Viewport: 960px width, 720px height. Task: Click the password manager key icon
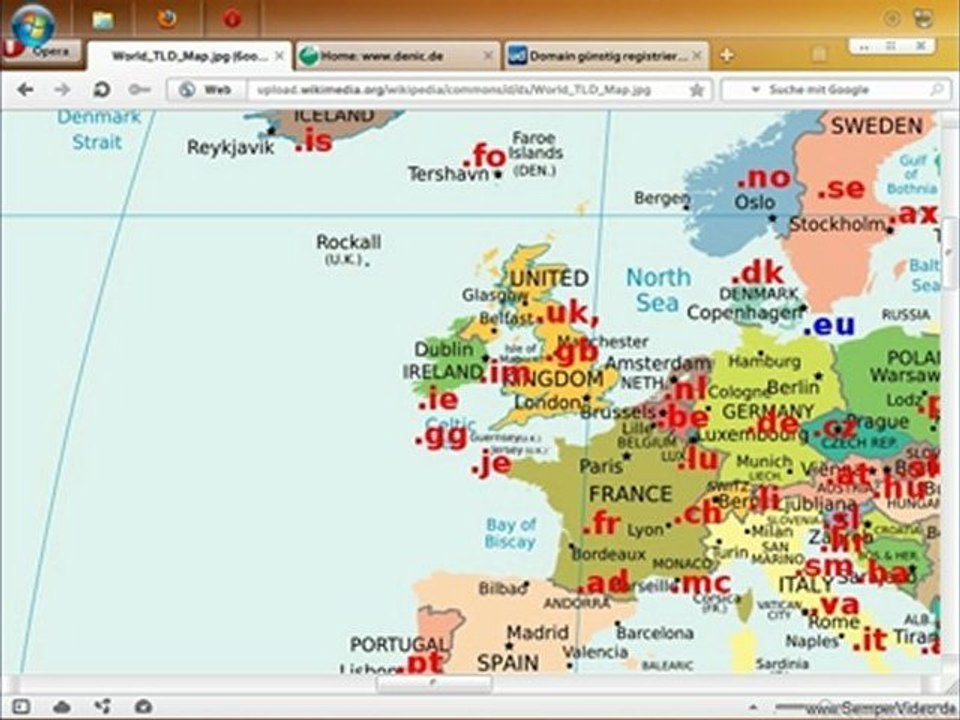[139, 90]
